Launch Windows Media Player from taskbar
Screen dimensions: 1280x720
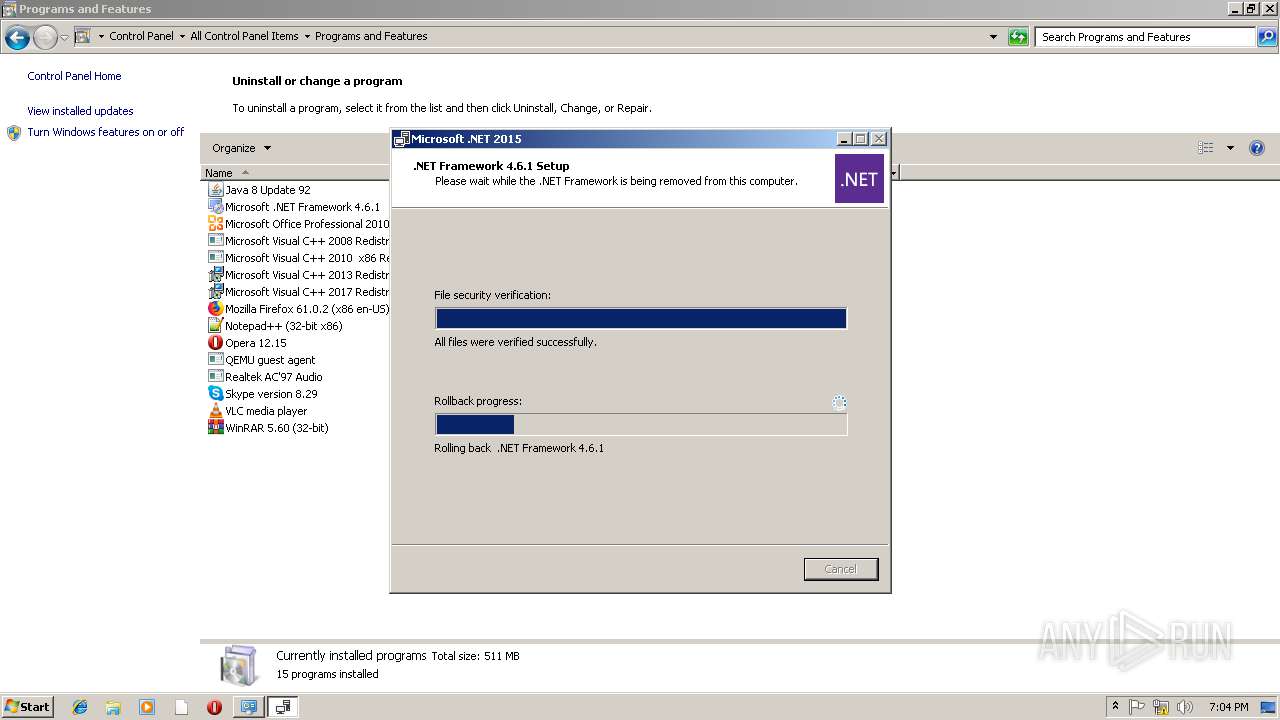point(147,707)
